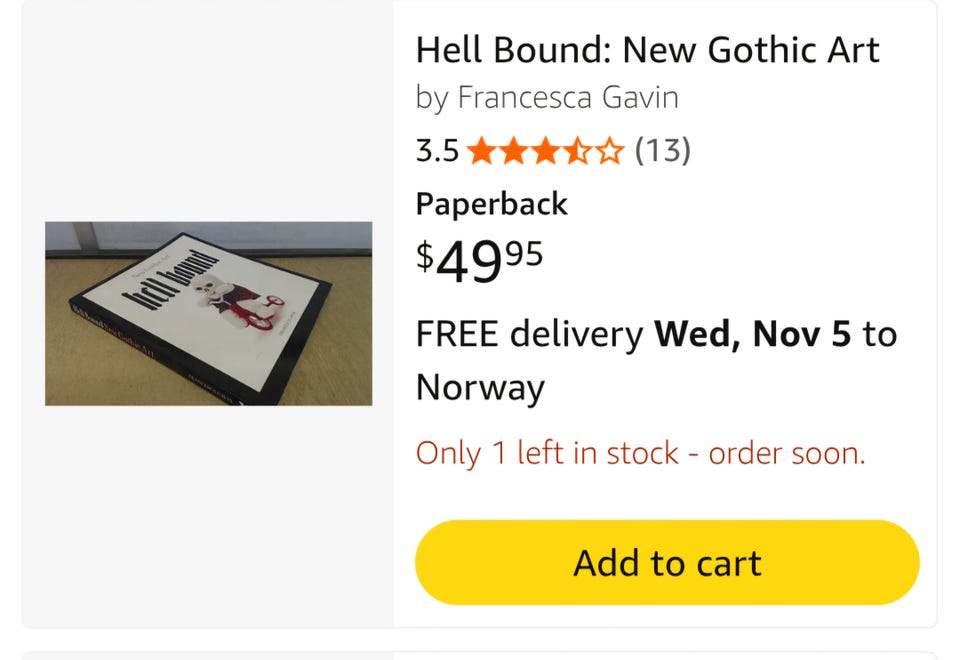The width and height of the screenshot is (960, 660).
Task: Click the 3.5 rating number
Action: (x=437, y=151)
